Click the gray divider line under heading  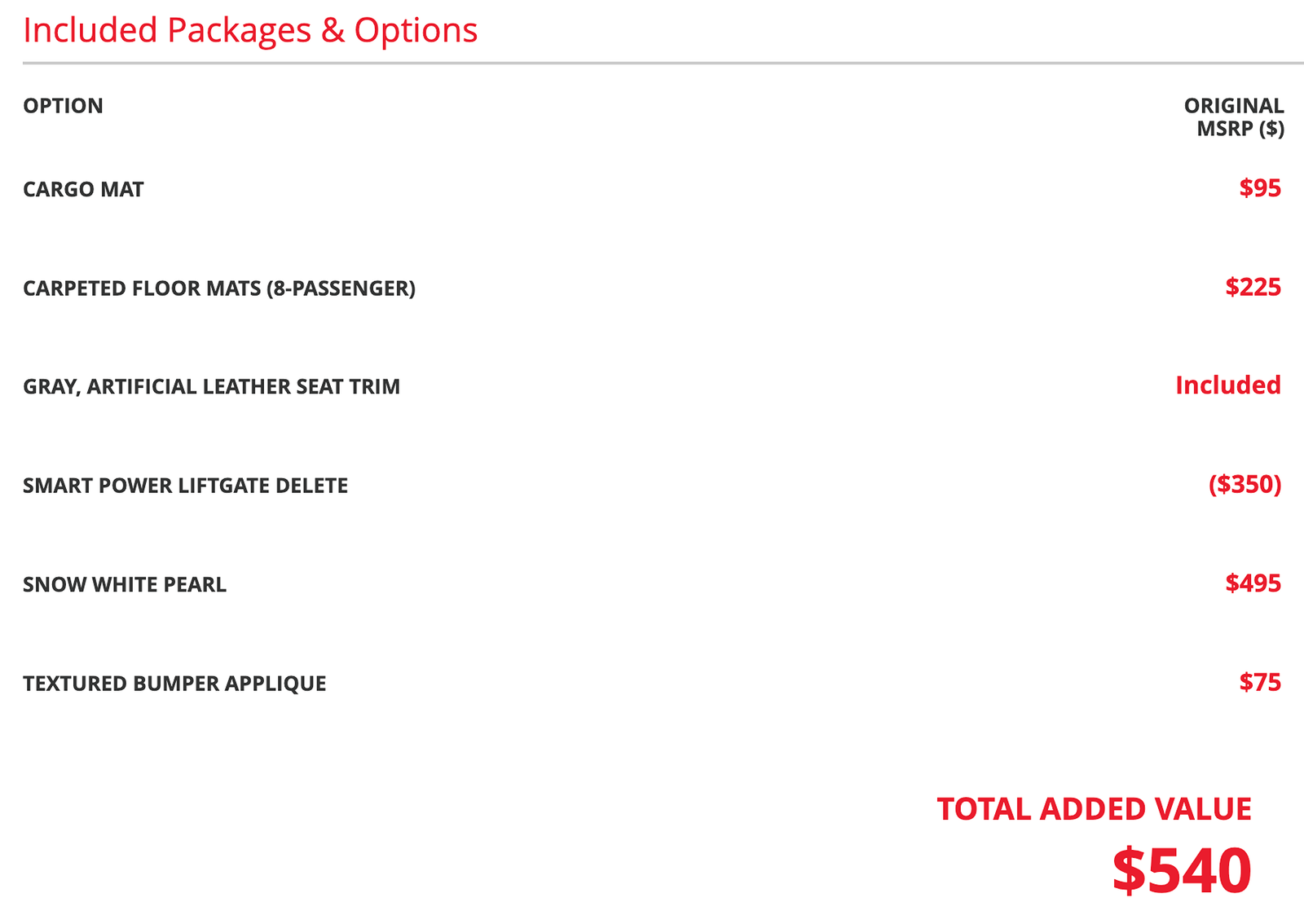point(663,63)
